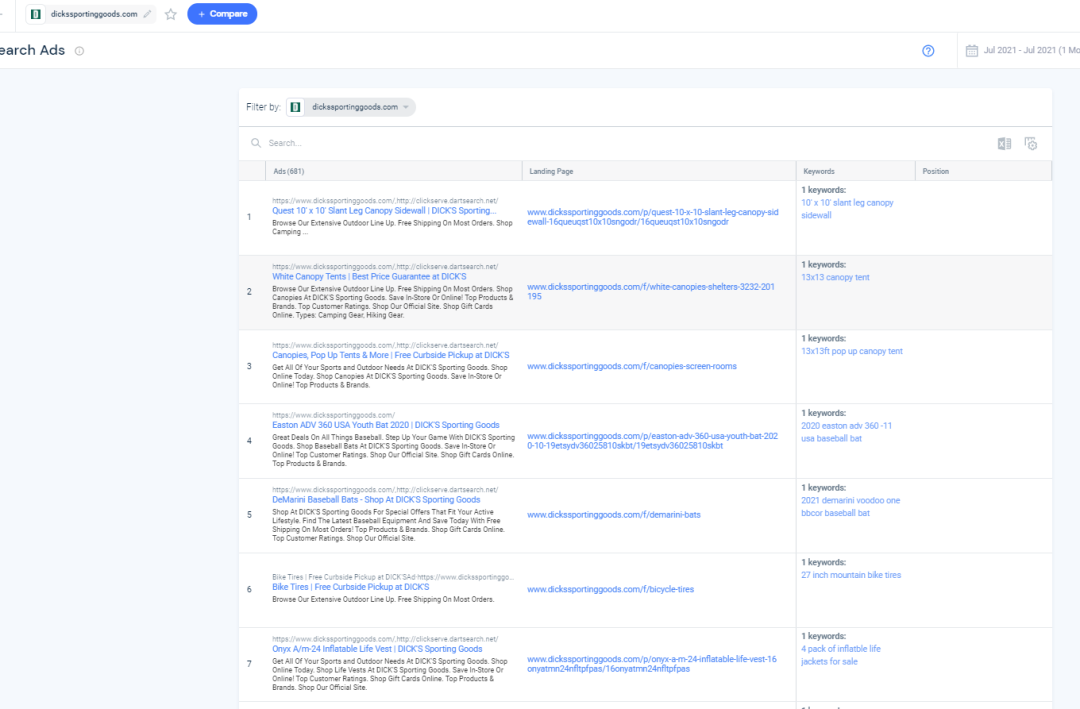Open the Quest Slant Leg Canopy Sidewall ad

(383, 211)
